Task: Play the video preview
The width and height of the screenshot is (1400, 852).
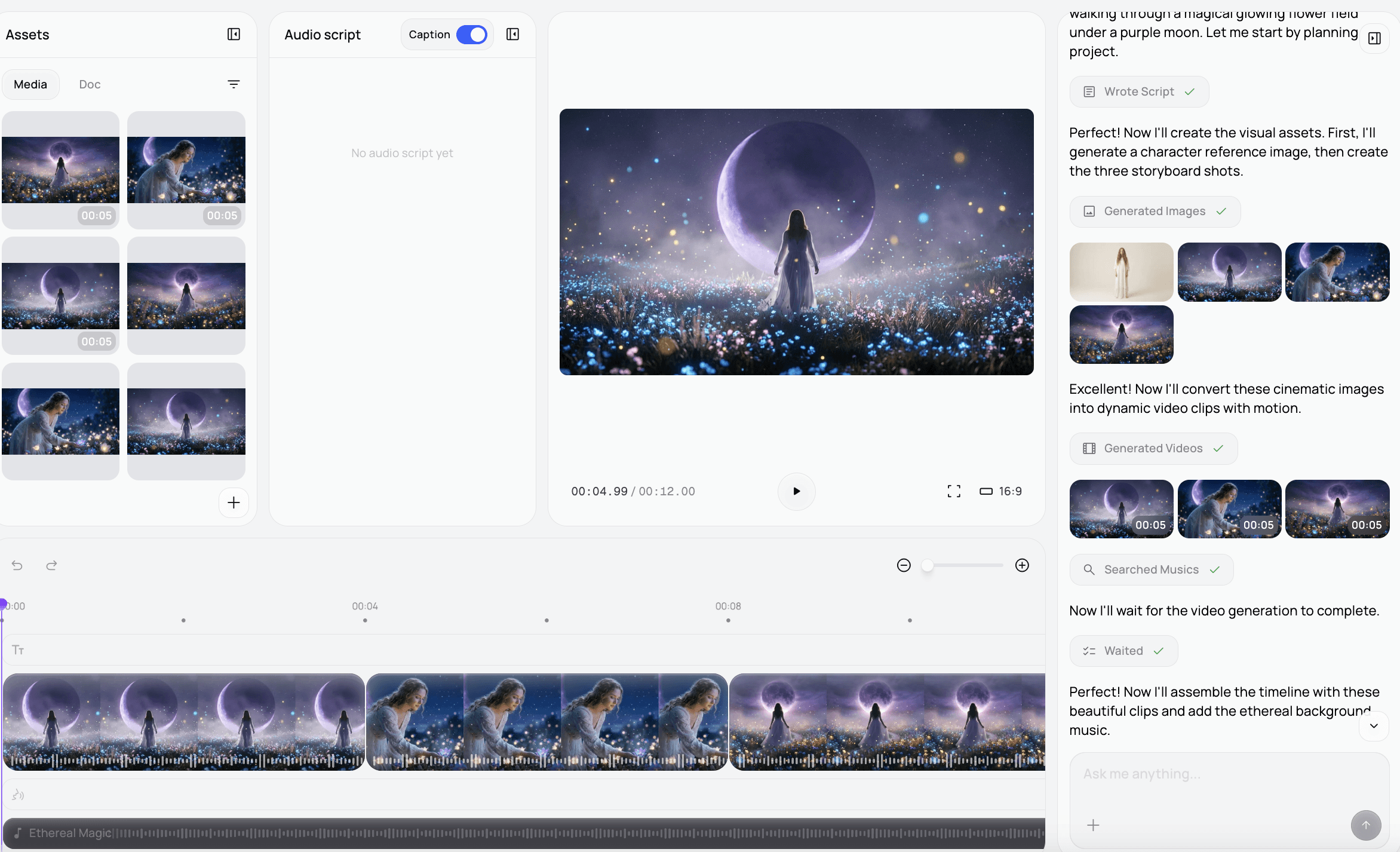Action: 796,491
